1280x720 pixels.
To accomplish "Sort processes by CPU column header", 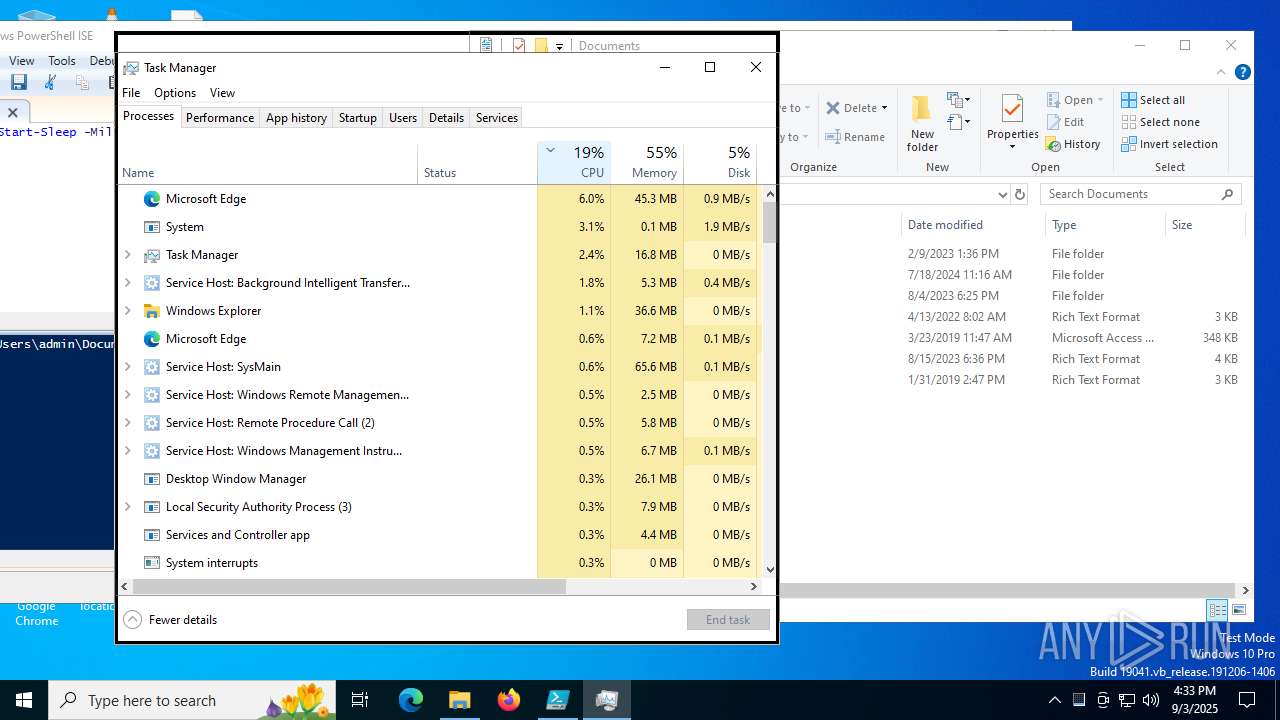I will [x=574, y=163].
